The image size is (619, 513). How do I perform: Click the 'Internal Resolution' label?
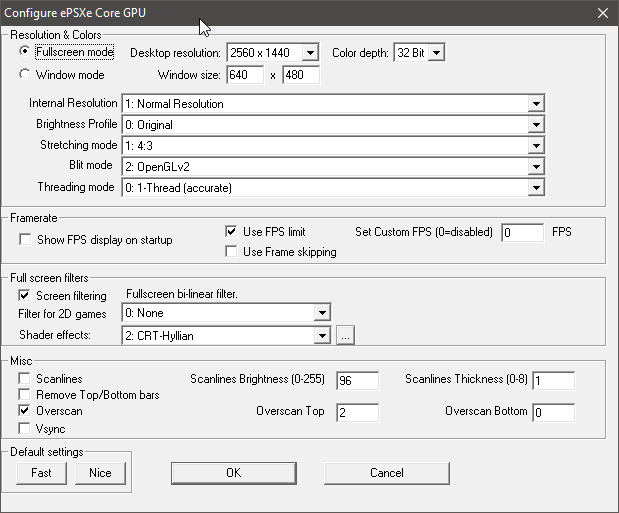73,103
